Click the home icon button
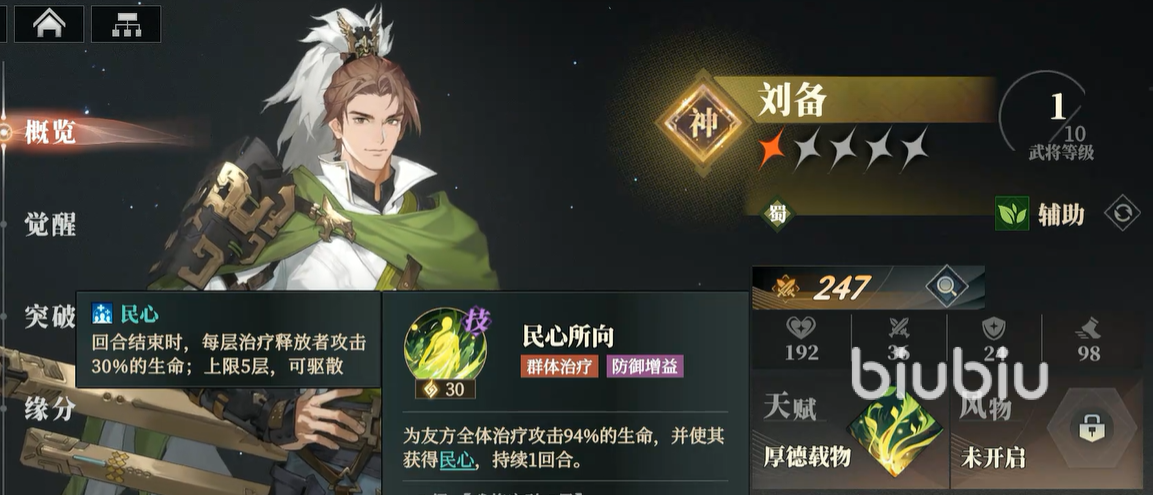1153x495 pixels. [x=49, y=24]
